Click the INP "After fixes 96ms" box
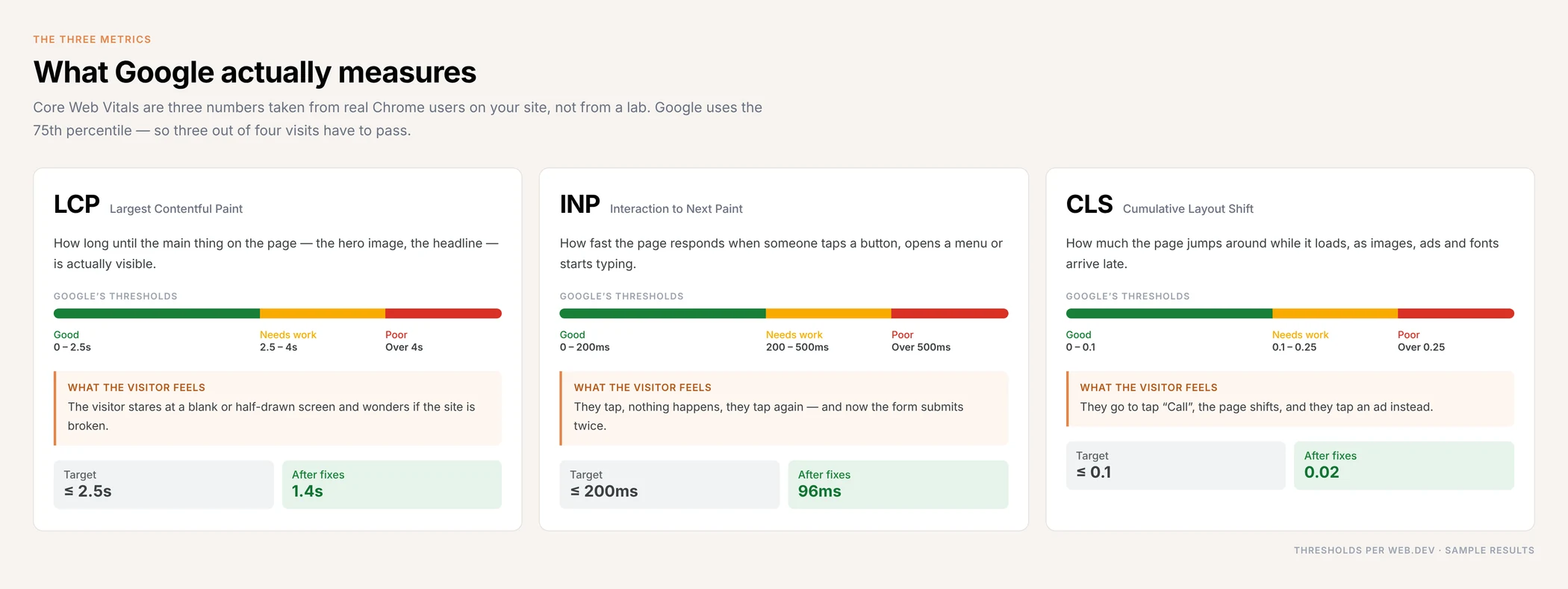Screen dimensions: 1568x589 tap(898, 484)
